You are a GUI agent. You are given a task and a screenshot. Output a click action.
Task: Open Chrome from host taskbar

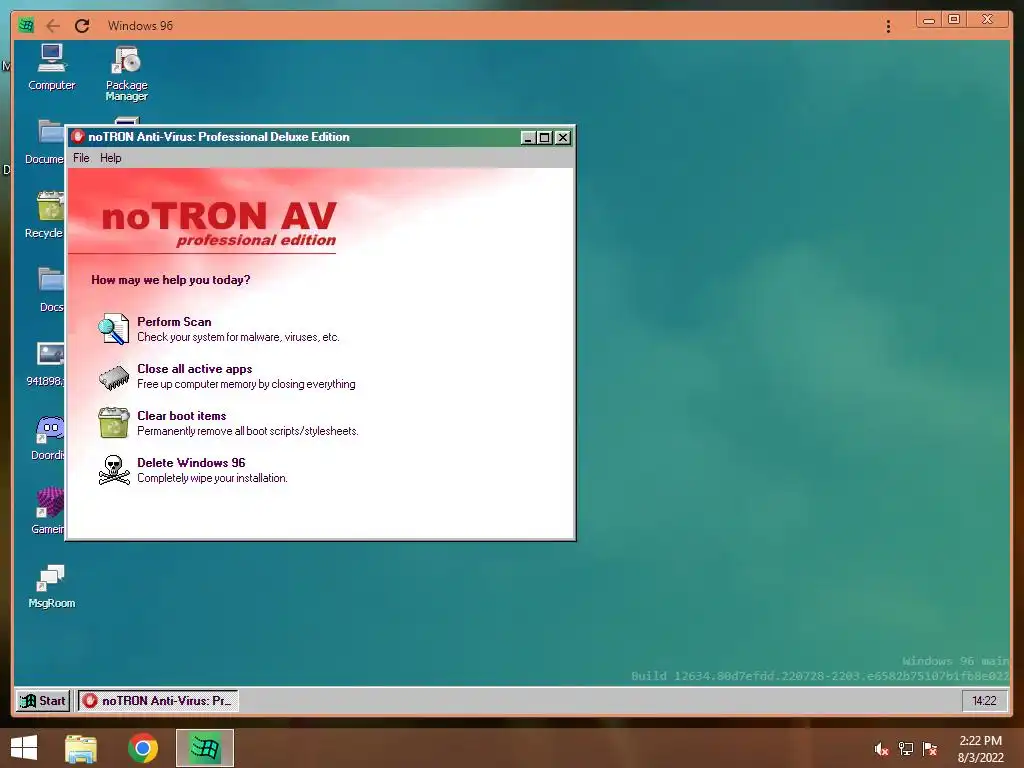click(x=143, y=748)
